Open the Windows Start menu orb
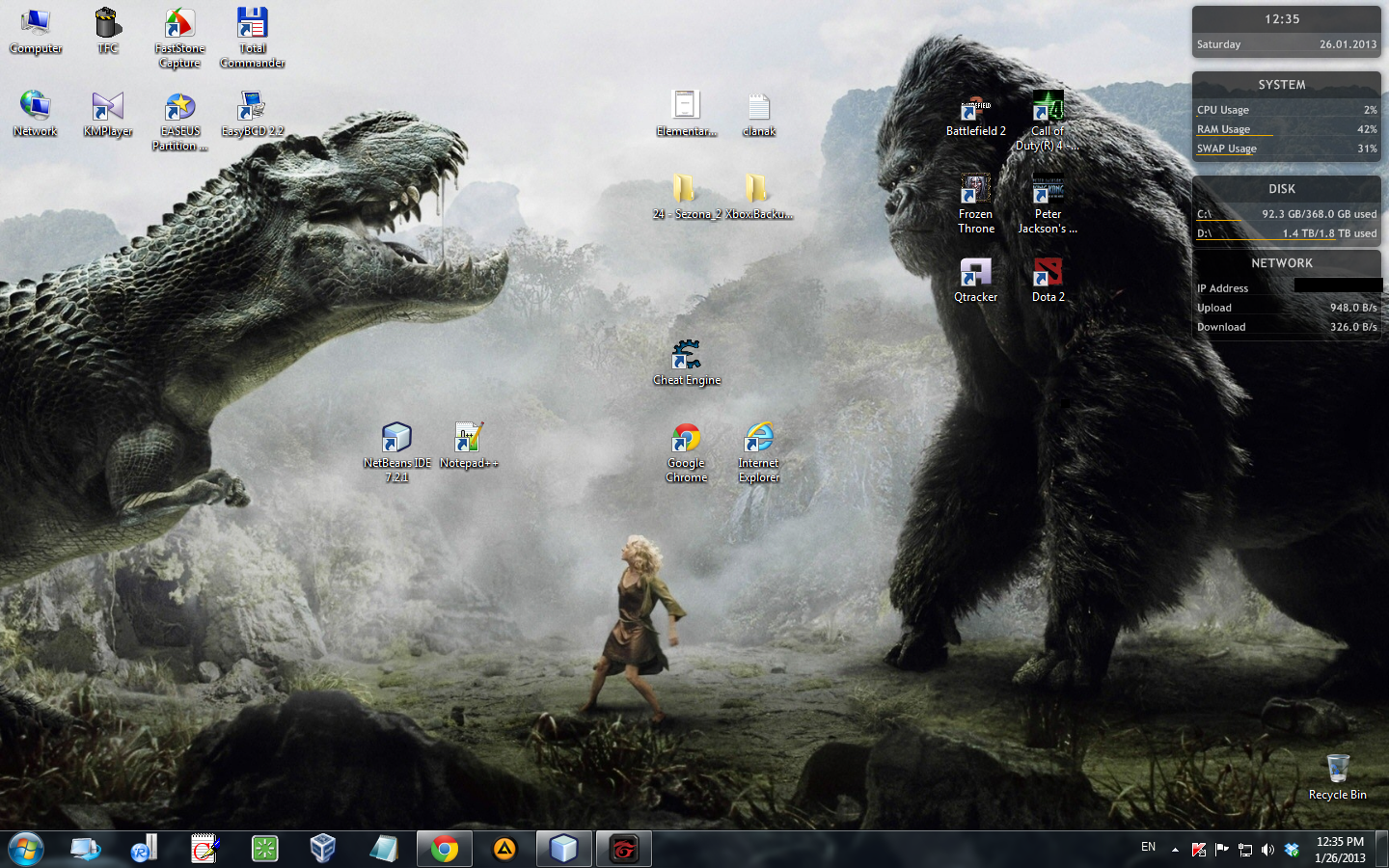Viewport: 1389px width, 868px height. (x=26, y=849)
